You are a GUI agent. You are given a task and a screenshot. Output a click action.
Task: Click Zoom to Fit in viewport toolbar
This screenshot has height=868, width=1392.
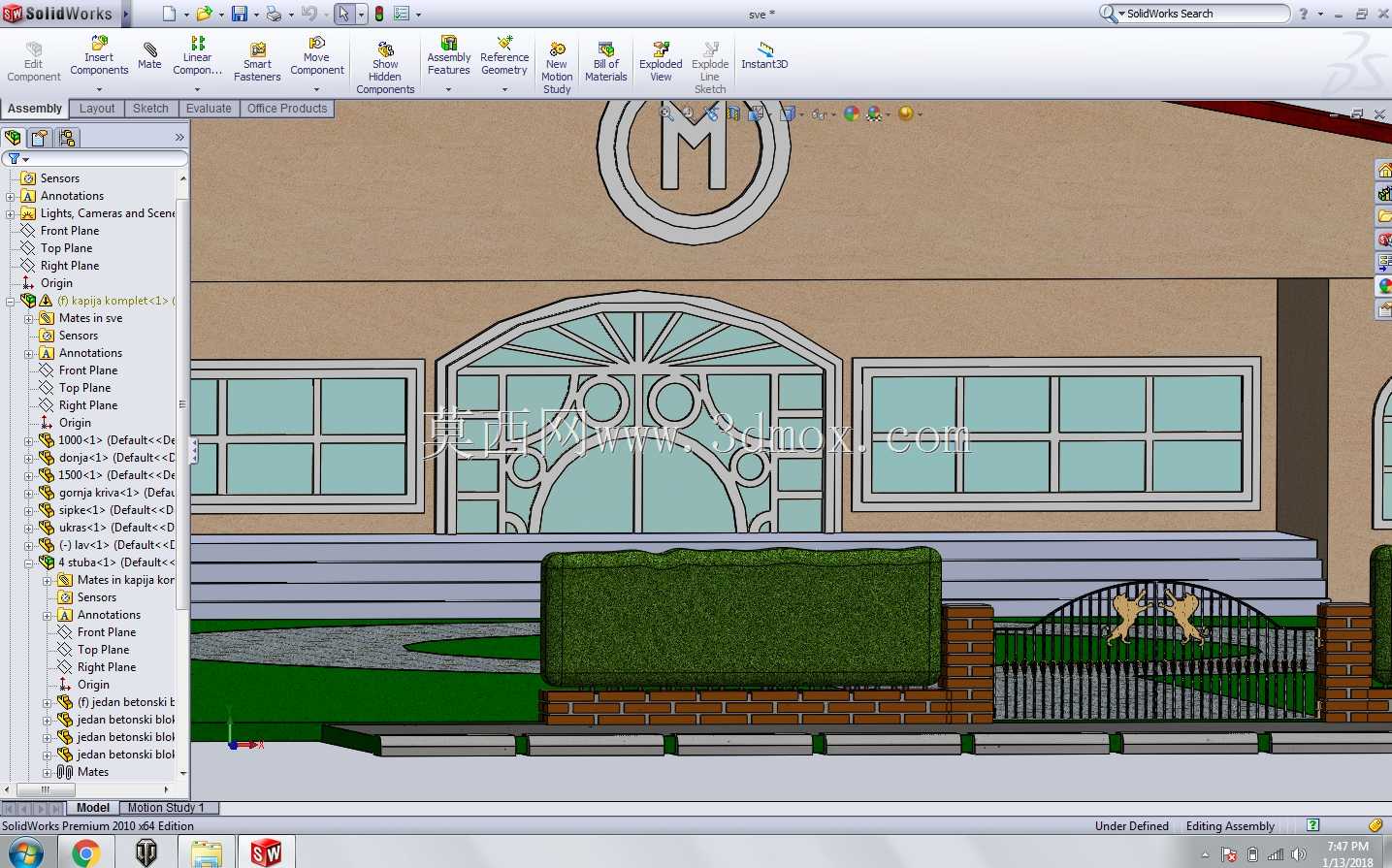point(666,113)
